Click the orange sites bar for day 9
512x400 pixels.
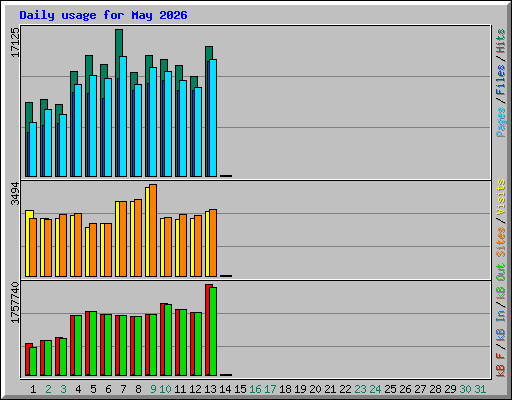tap(153, 230)
